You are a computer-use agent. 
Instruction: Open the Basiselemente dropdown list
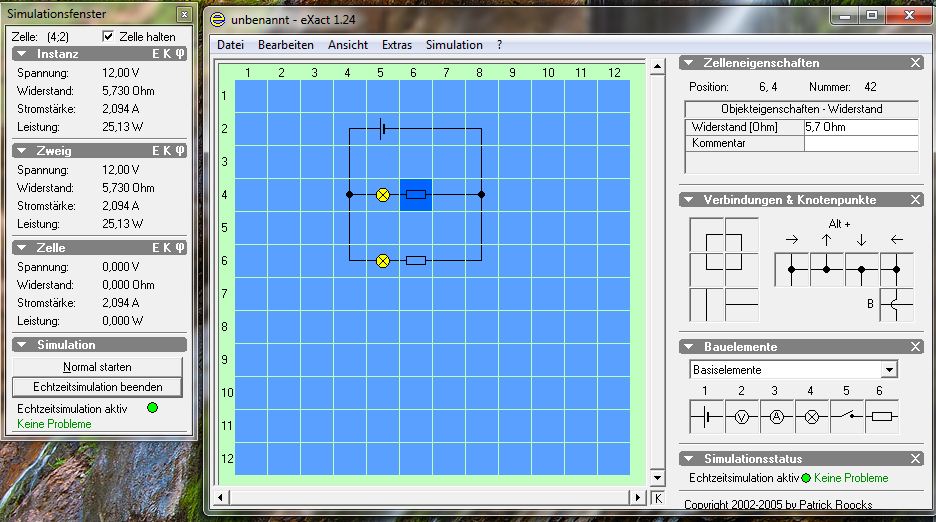pyautogui.click(x=889, y=370)
